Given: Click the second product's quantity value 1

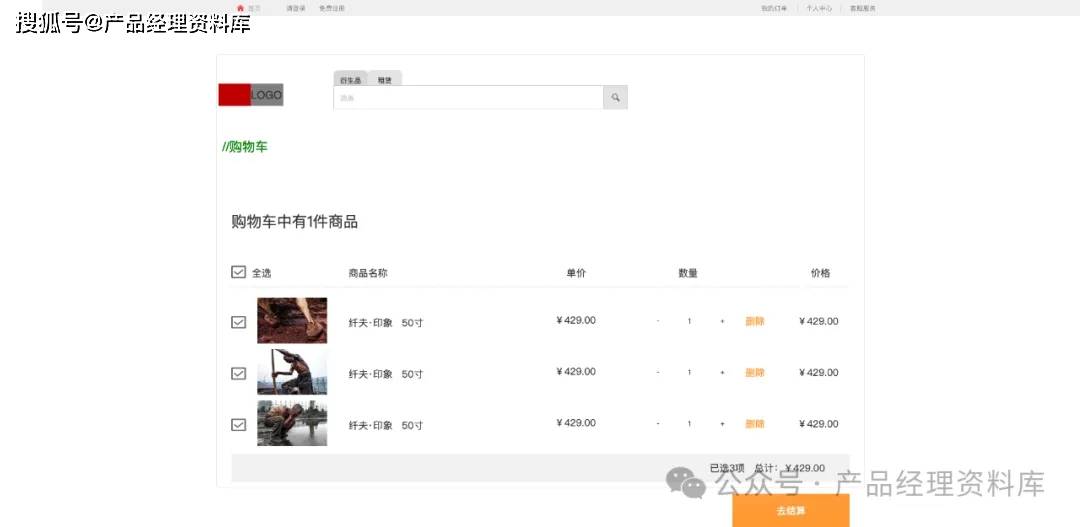Looking at the screenshot, I should click(689, 373).
